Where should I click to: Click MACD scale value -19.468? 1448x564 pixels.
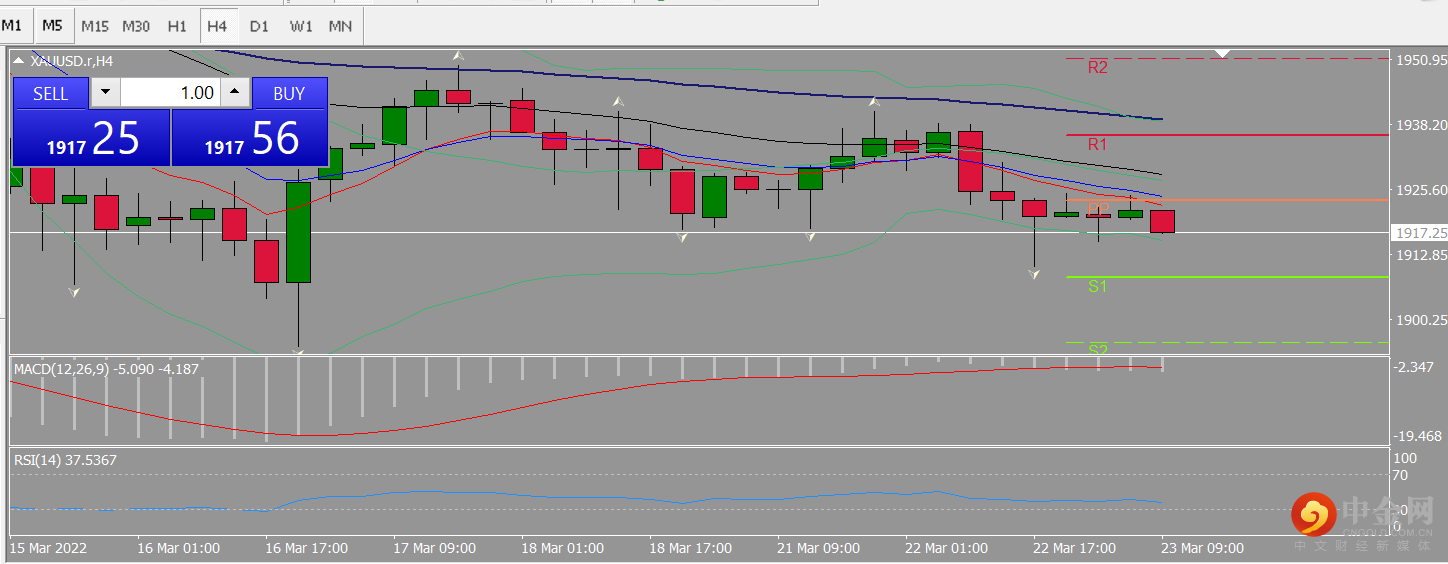pos(1418,436)
